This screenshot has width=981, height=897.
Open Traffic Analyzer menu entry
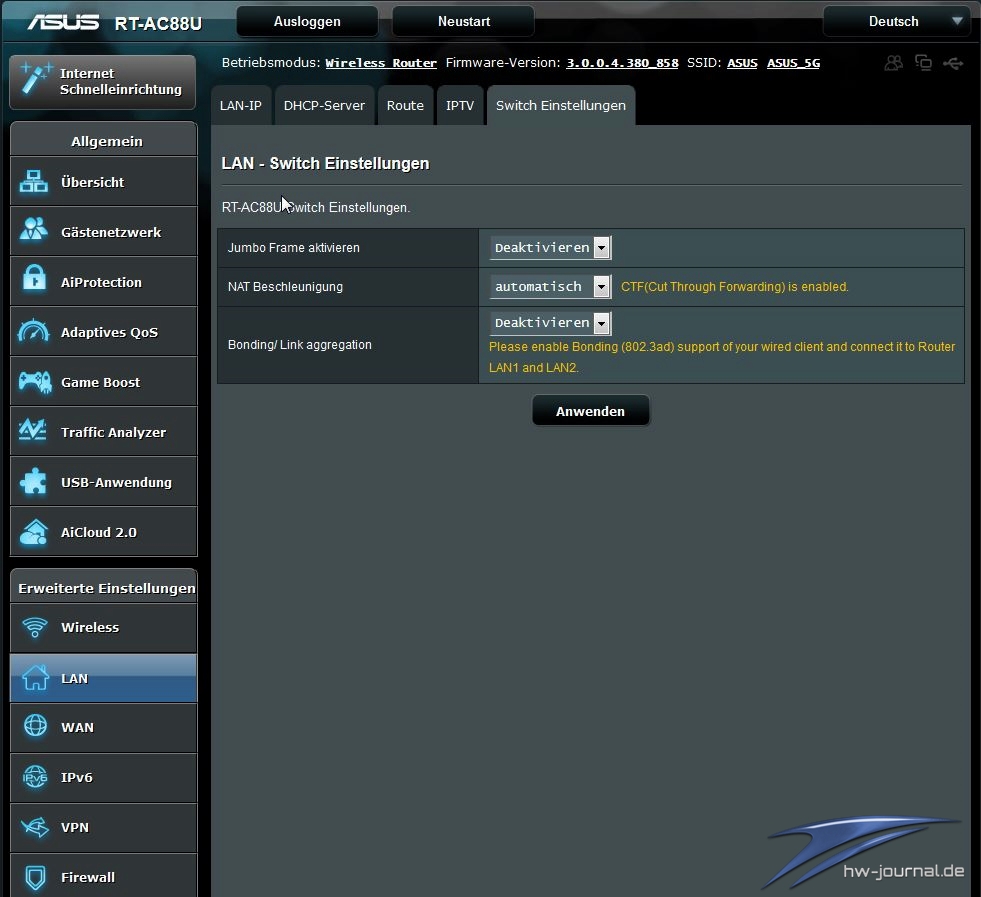coord(104,432)
